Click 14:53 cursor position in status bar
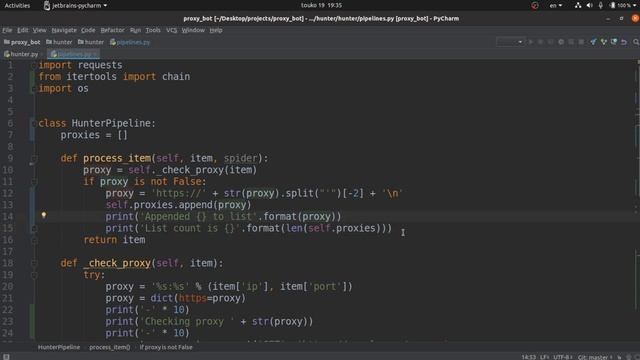Viewport: 640px width, 360px height. (x=529, y=357)
